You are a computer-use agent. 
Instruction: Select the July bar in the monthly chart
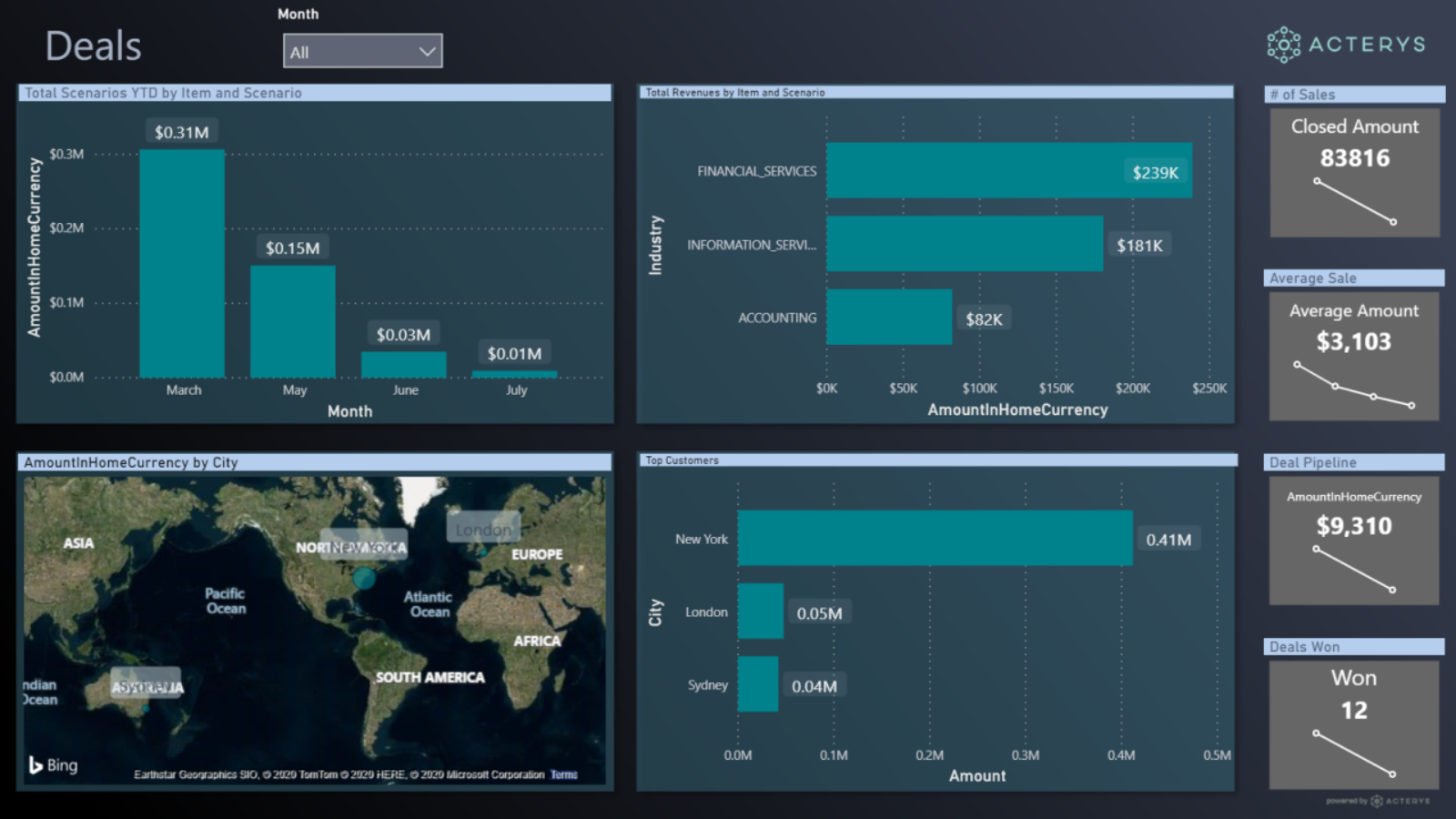click(515, 373)
